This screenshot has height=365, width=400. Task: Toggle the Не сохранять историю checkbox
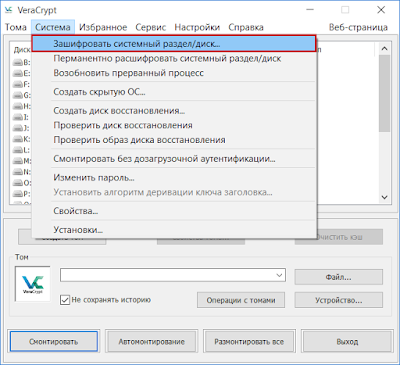point(65,300)
